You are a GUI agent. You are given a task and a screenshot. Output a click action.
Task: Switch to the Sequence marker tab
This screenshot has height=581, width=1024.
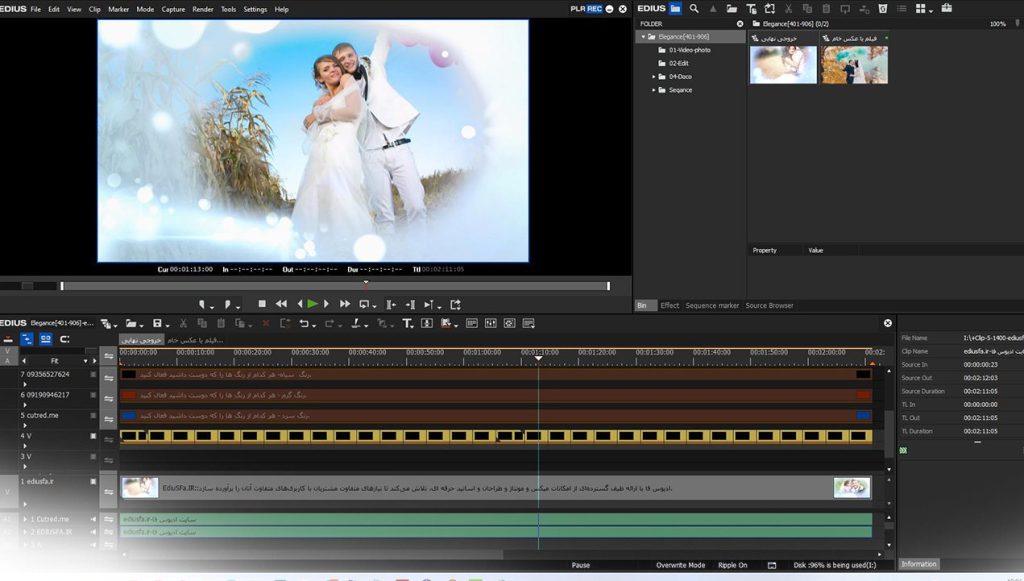[x=712, y=305]
